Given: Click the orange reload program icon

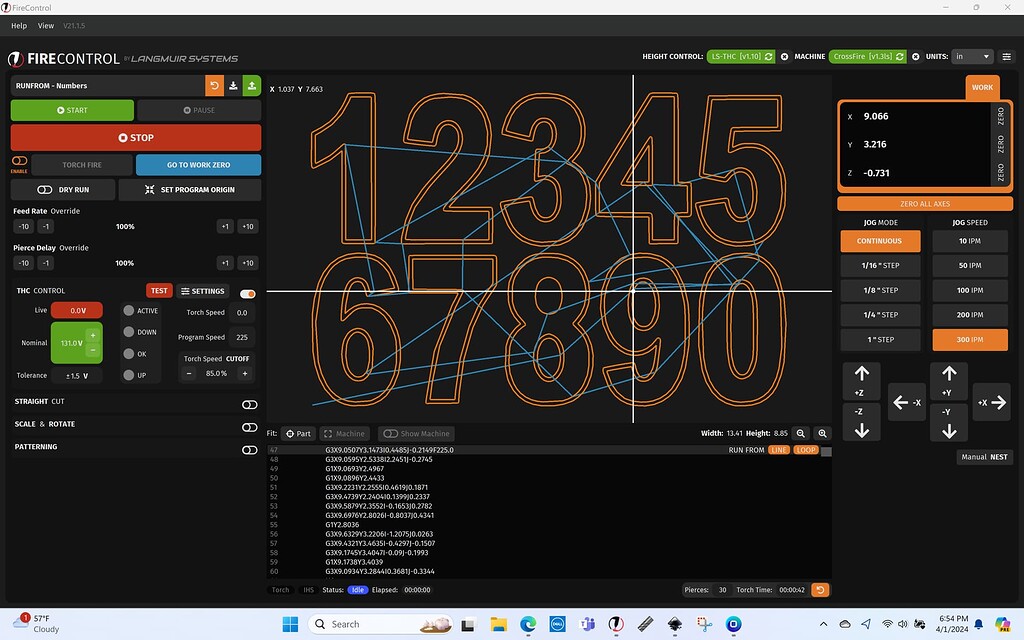Looking at the screenshot, I should coord(214,86).
